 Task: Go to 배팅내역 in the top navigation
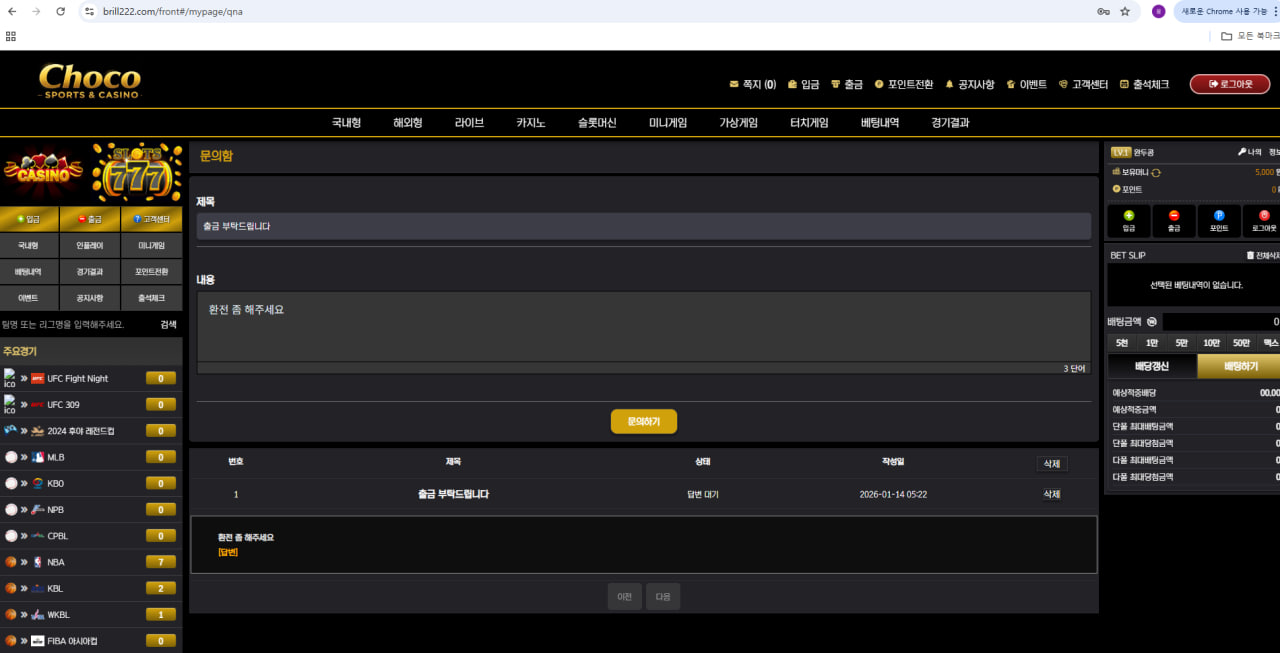pos(880,123)
